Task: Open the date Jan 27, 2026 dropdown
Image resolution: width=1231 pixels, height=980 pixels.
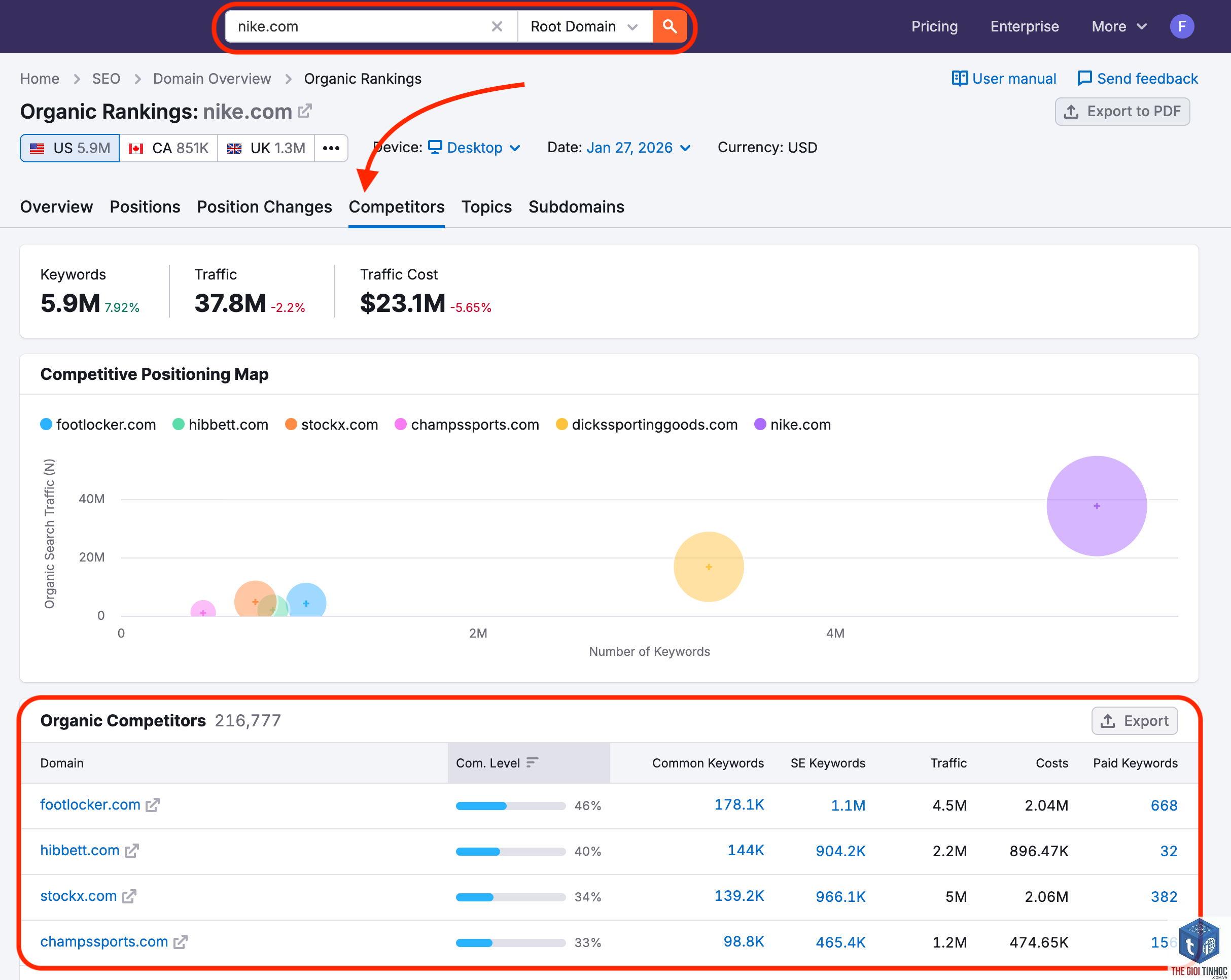Action: [639, 147]
